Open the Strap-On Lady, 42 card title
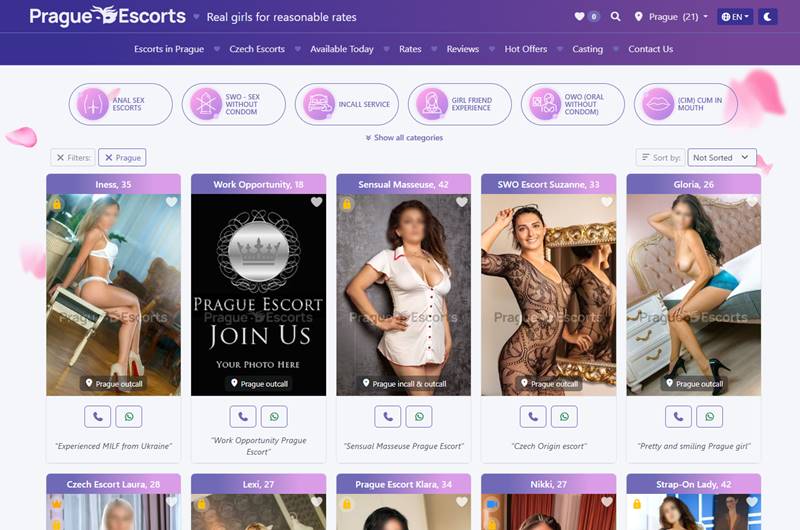The image size is (800, 530). (x=694, y=485)
